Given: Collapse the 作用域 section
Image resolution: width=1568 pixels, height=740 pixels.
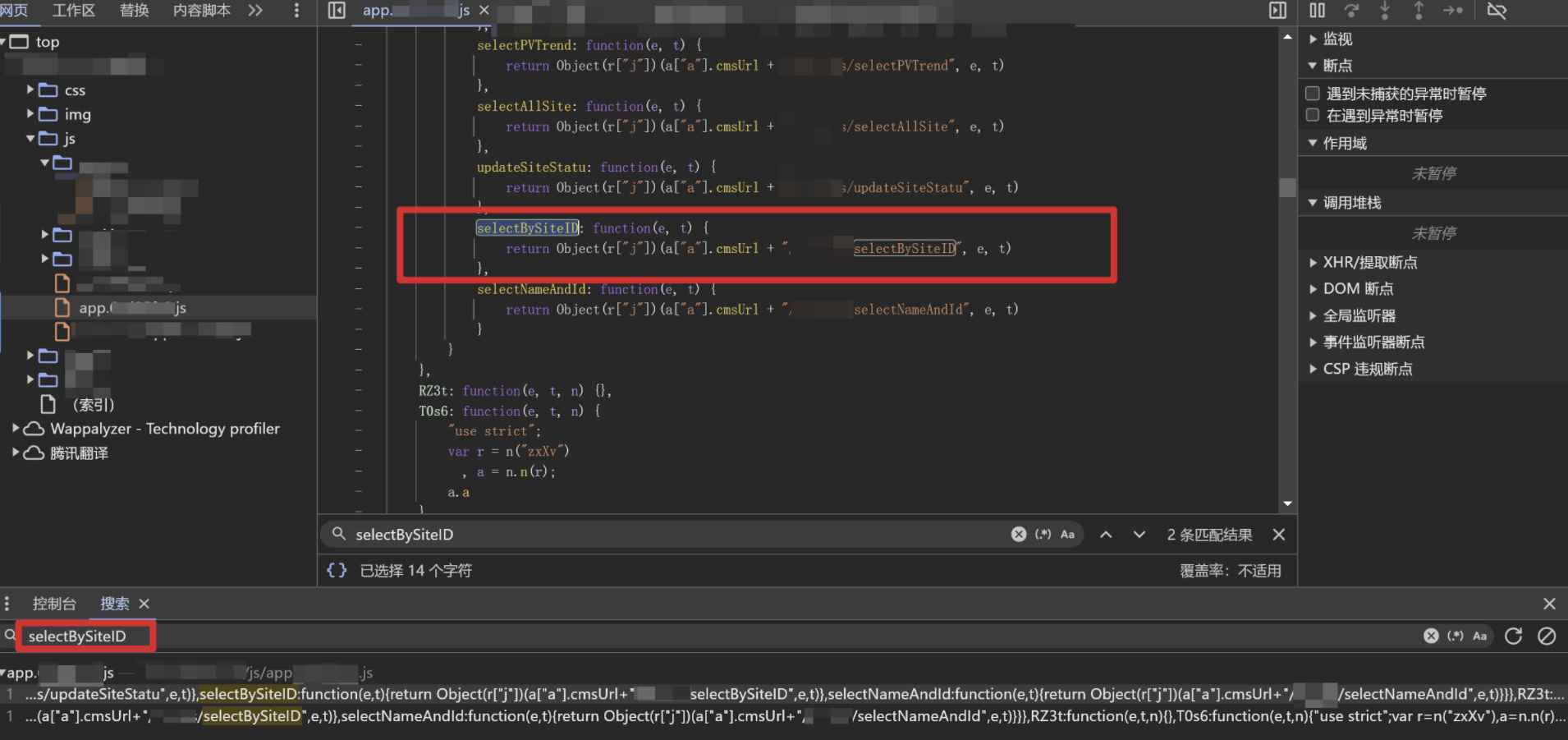Looking at the screenshot, I should coord(1313,143).
